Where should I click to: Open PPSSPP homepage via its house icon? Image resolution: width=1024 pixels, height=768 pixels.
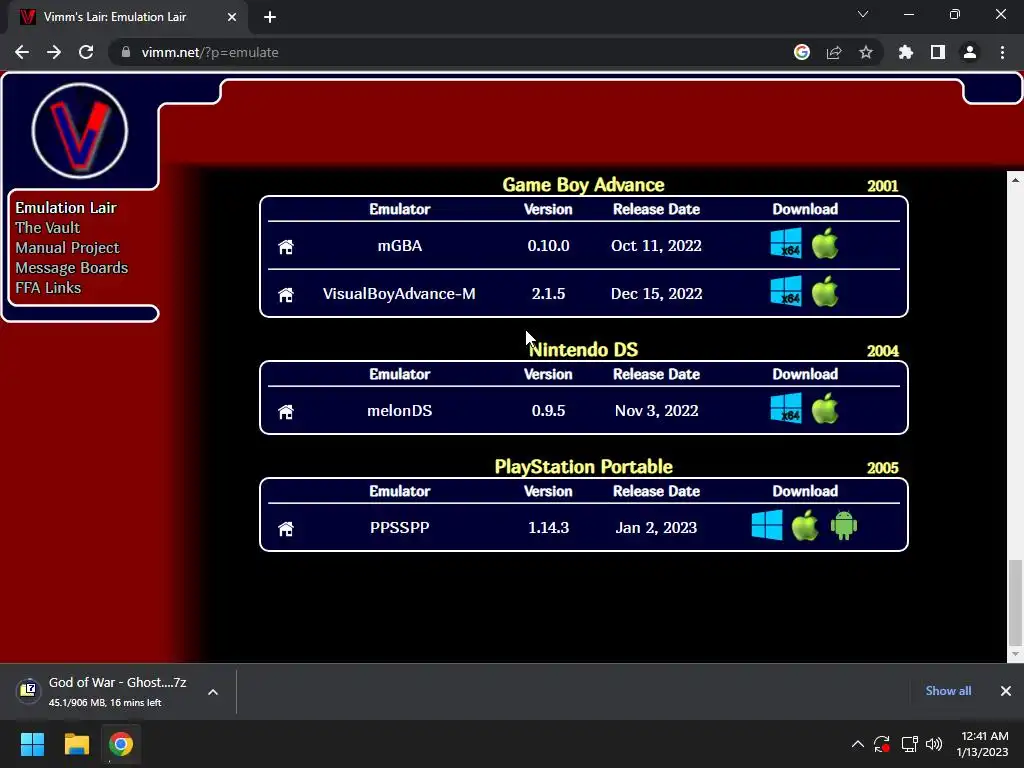(x=285, y=529)
